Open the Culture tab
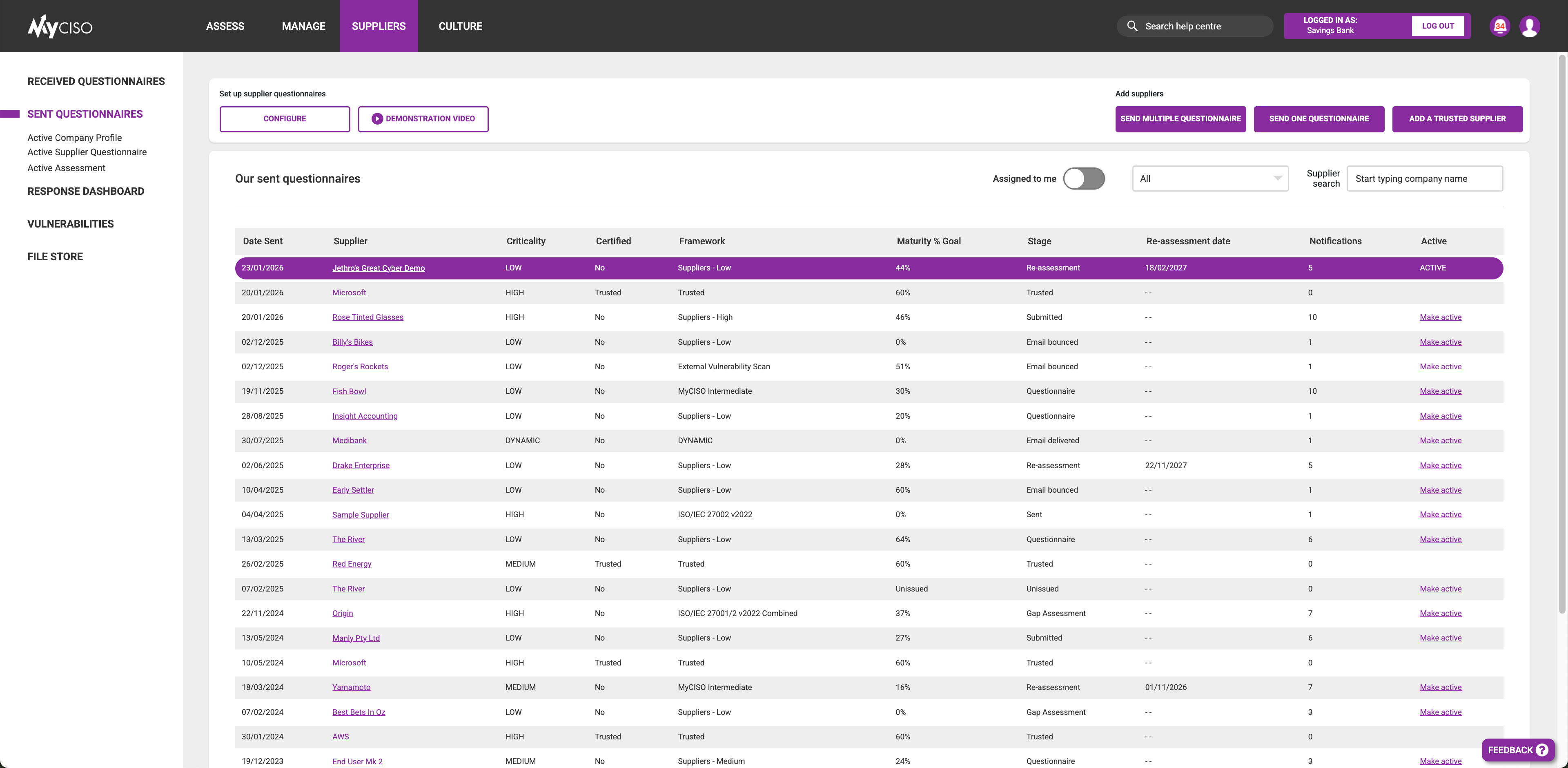This screenshot has height=768, width=1568. [460, 26]
